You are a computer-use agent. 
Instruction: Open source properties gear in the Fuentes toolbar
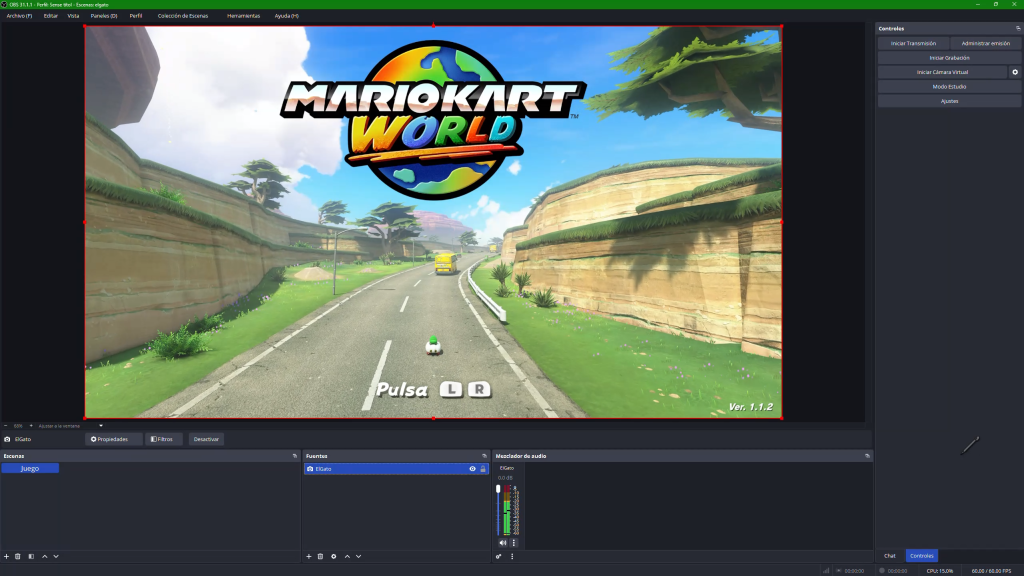tap(333, 556)
